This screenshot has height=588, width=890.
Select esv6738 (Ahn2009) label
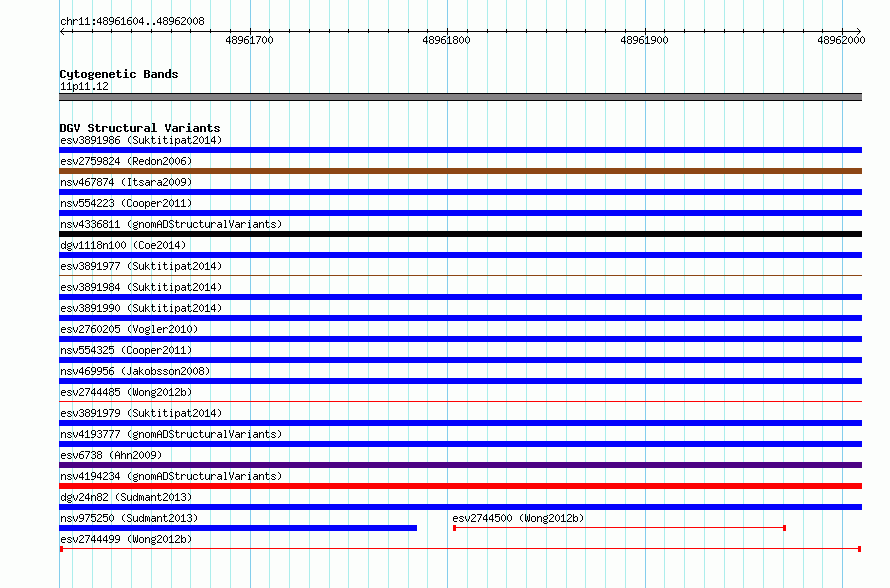tap(111, 455)
